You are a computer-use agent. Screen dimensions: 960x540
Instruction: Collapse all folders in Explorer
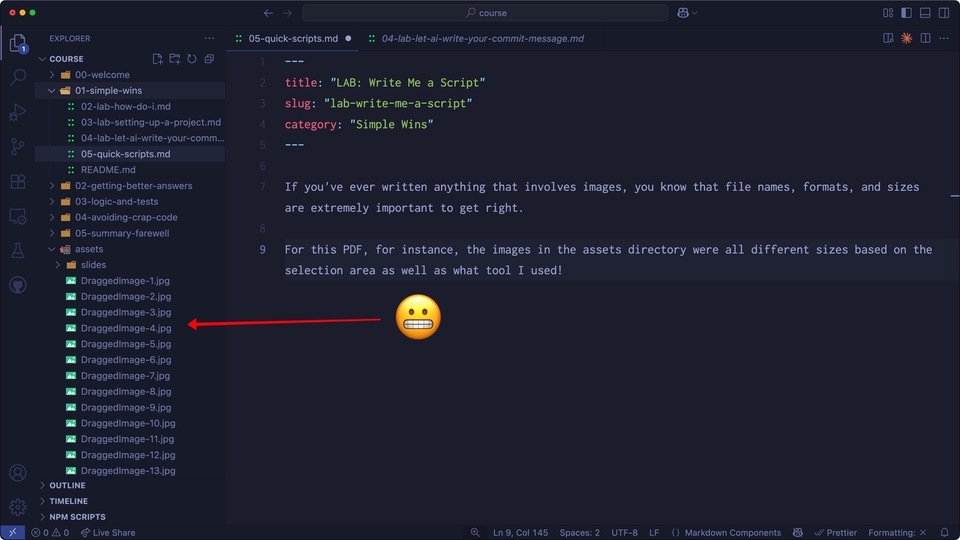209,59
